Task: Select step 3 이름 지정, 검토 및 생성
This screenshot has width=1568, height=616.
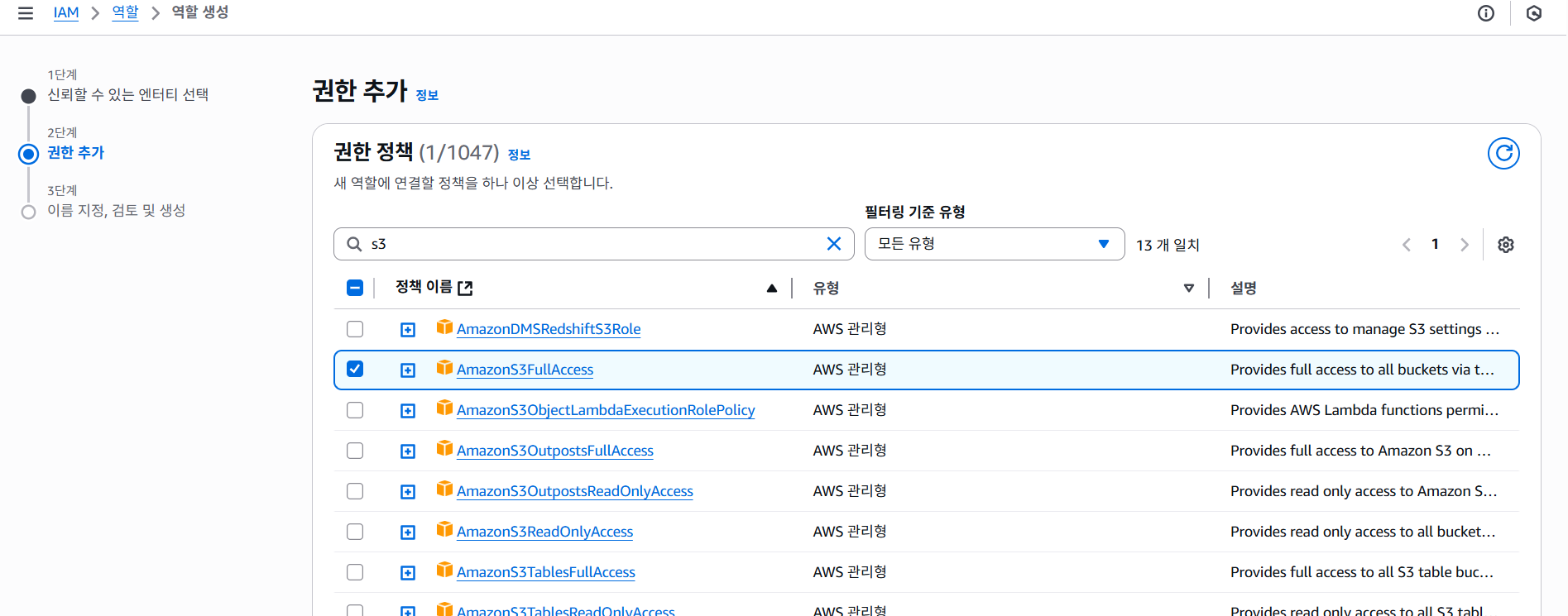Action: pos(116,211)
